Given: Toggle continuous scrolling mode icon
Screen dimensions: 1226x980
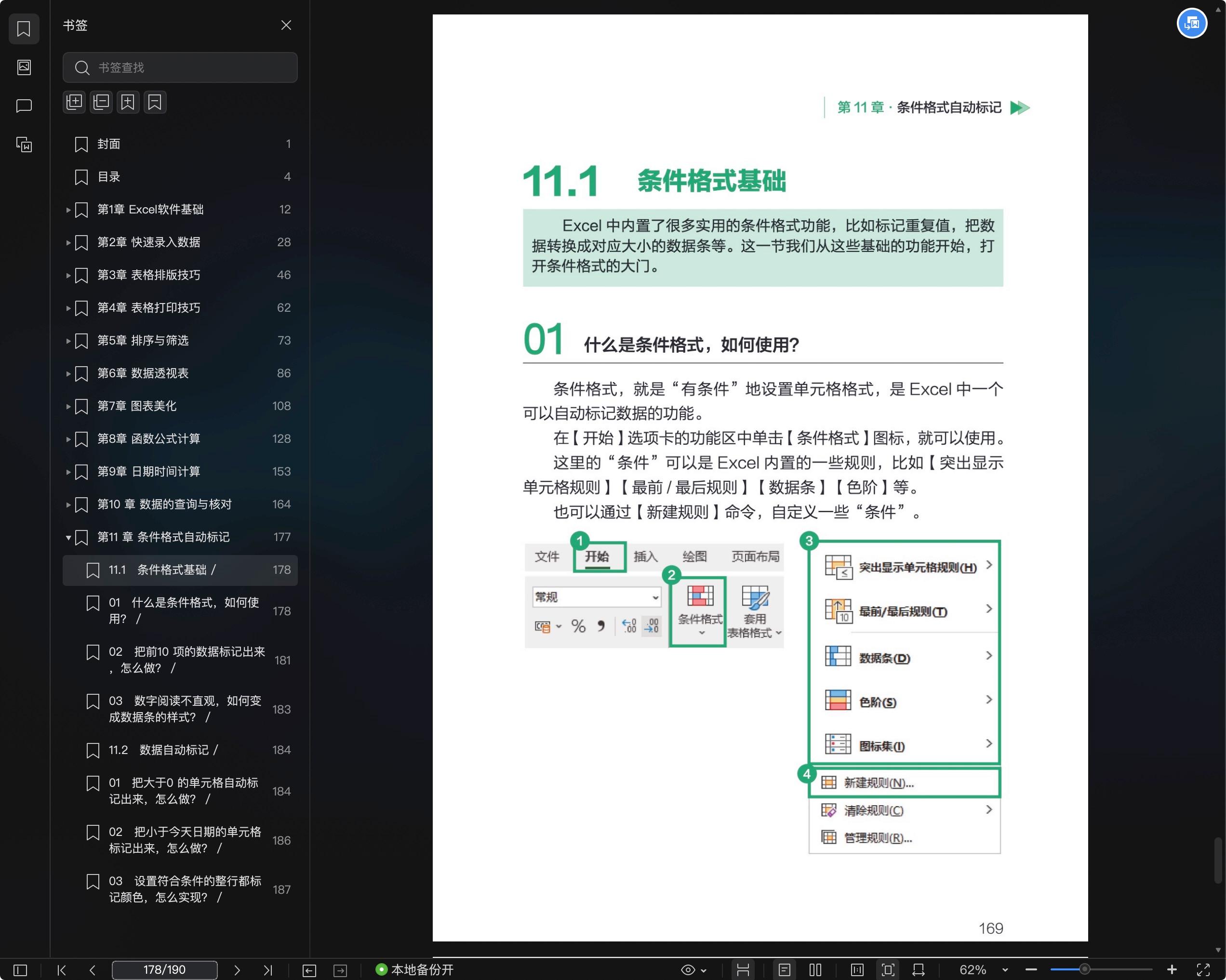Looking at the screenshot, I should tap(743, 970).
